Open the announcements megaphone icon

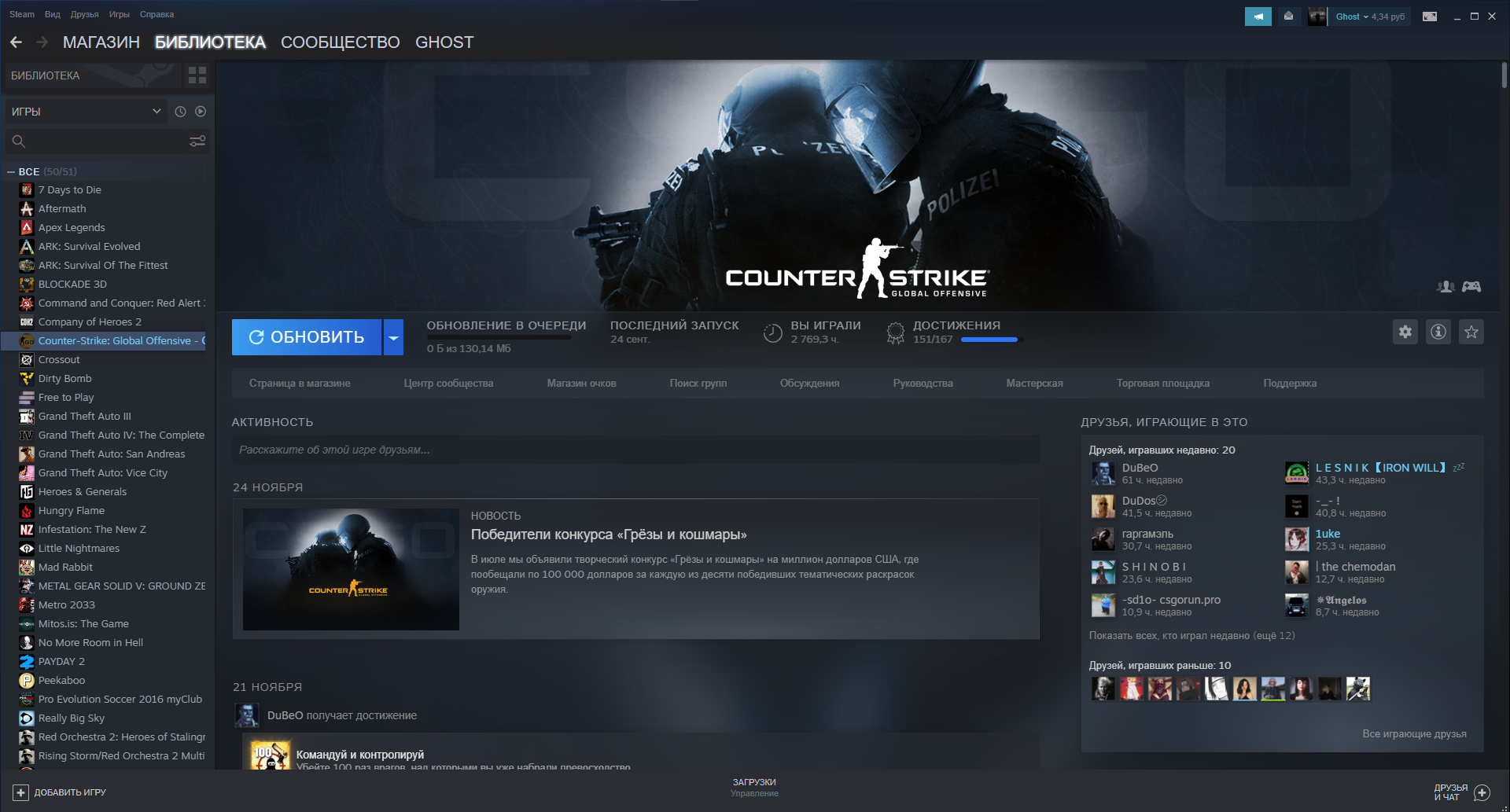coord(1258,17)
